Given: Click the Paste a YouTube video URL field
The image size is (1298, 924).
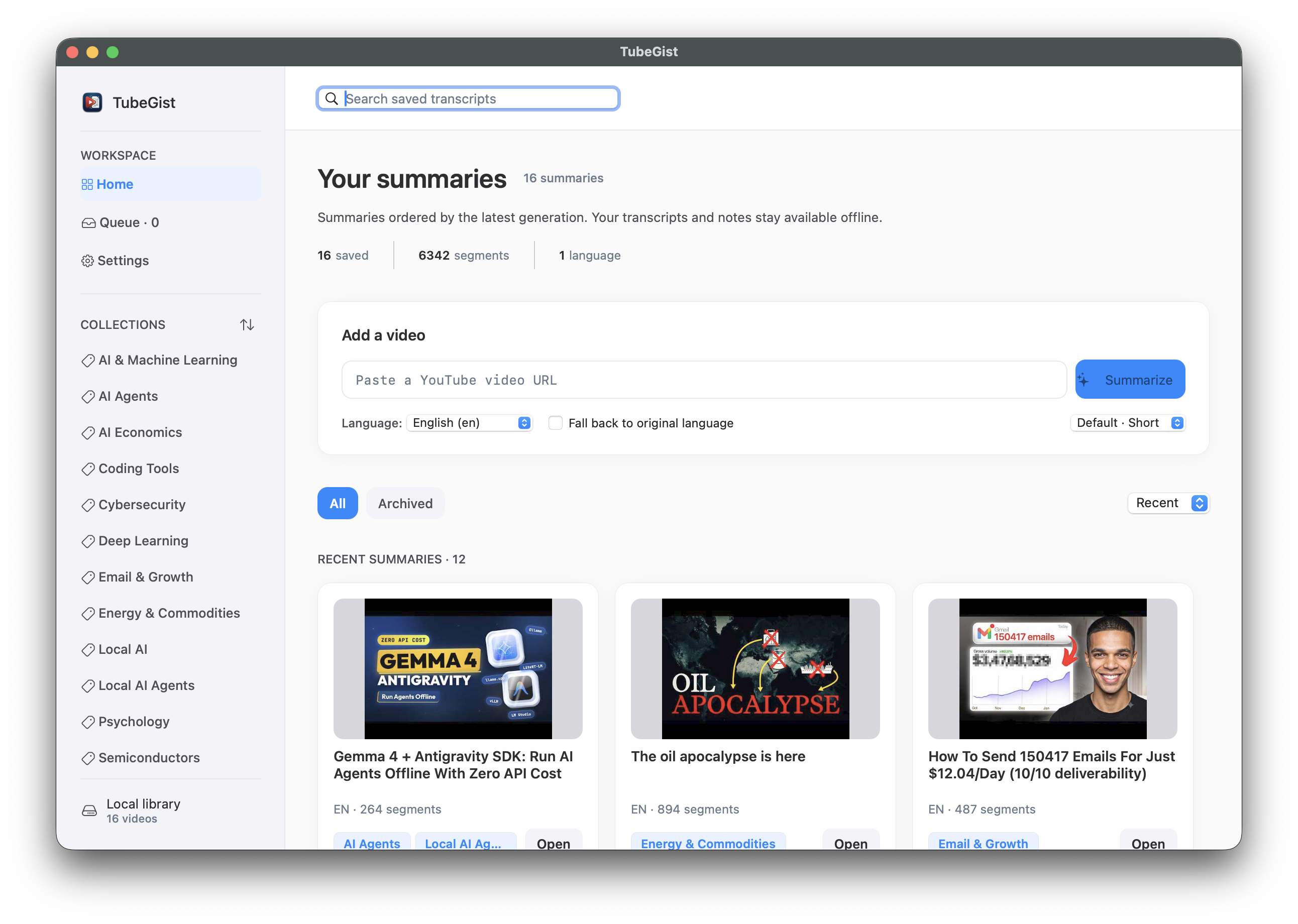Looking at the screenshot, I should (704, 380).
